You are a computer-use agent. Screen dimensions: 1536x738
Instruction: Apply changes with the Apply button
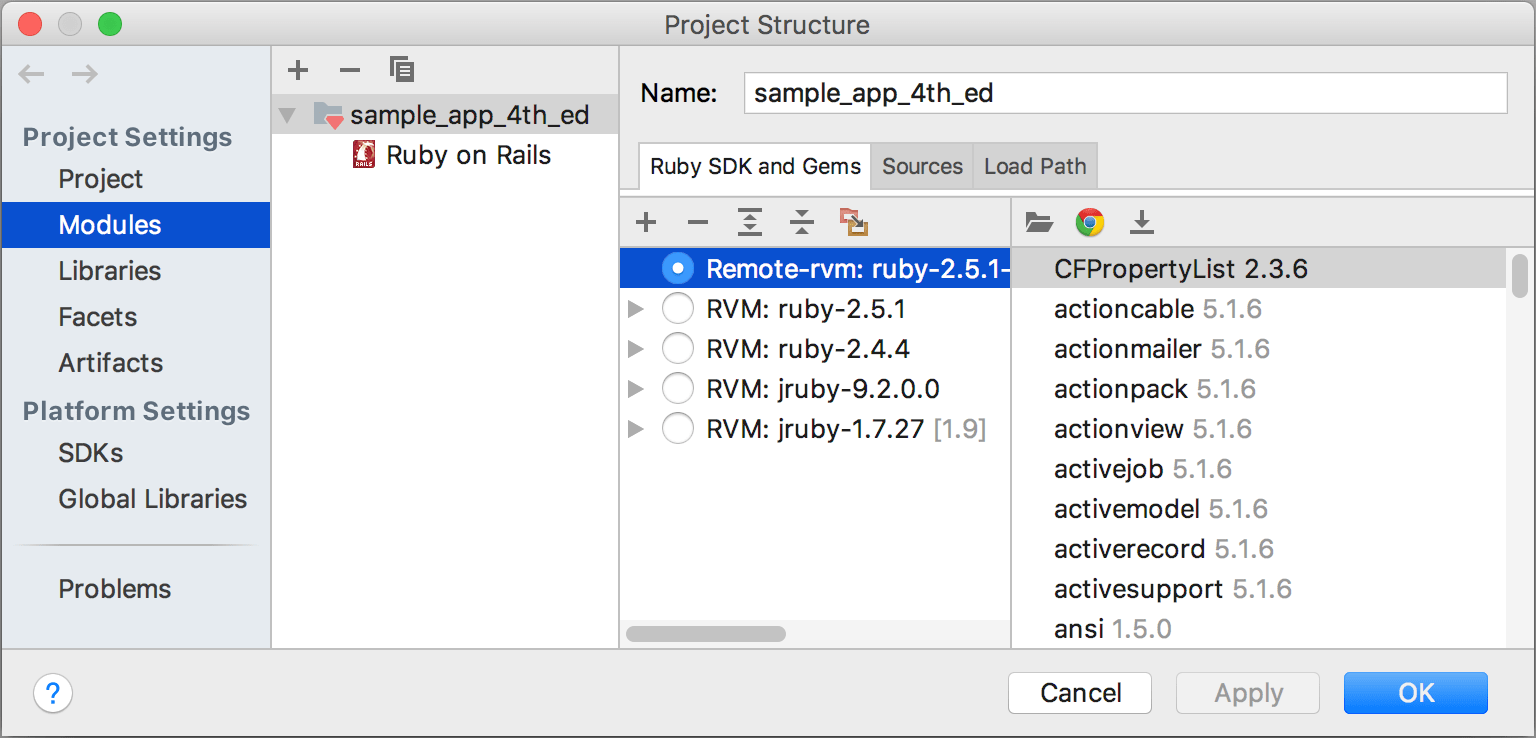tap(1247, 693)
